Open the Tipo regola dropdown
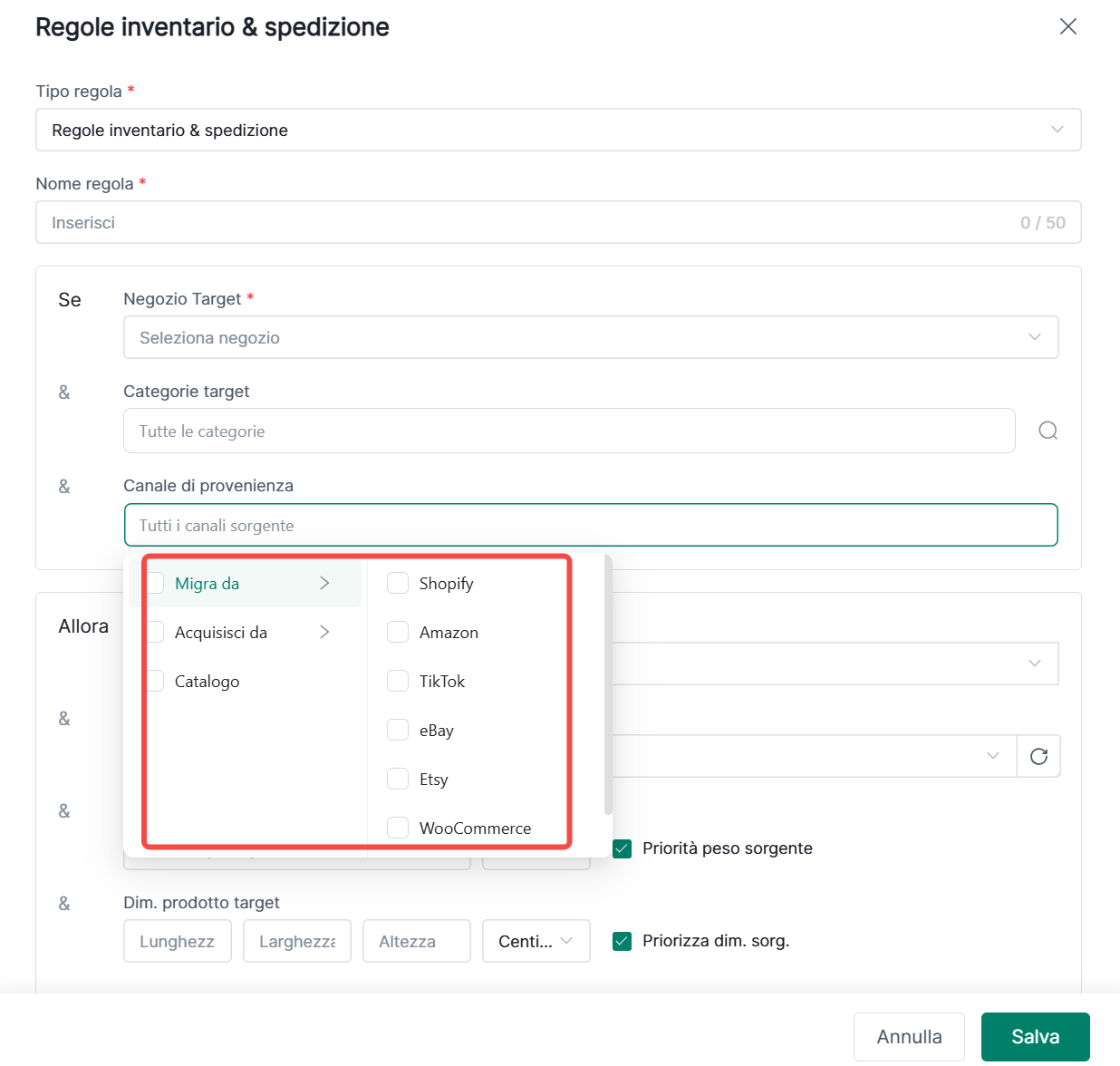The height and width of the screenshot is (1066, 1120). pos(557,130)
